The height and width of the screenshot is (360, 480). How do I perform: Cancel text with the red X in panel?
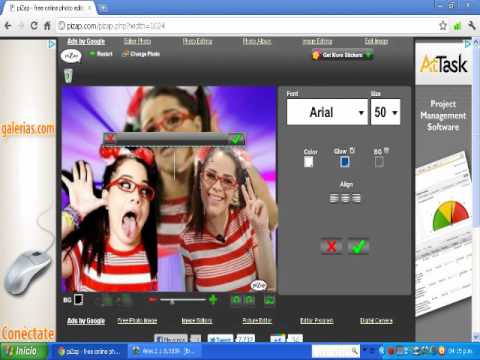coord(331,247)
